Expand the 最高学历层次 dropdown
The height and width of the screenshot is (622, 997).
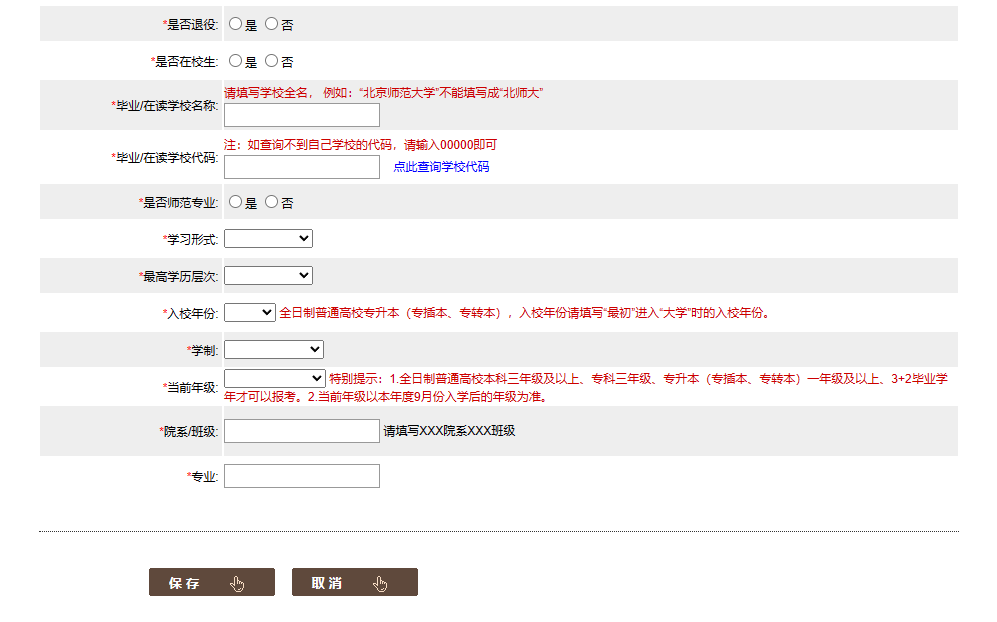point(268,275)
